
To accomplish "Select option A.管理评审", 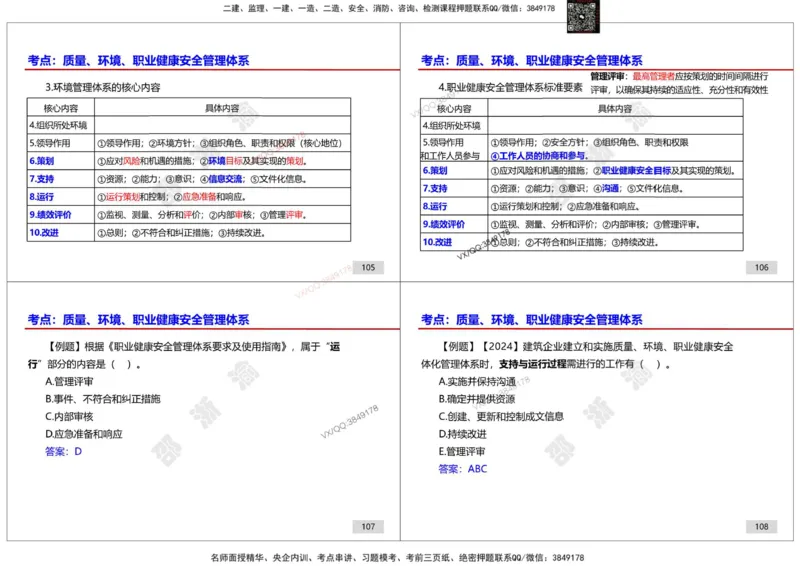I will 69,381.
